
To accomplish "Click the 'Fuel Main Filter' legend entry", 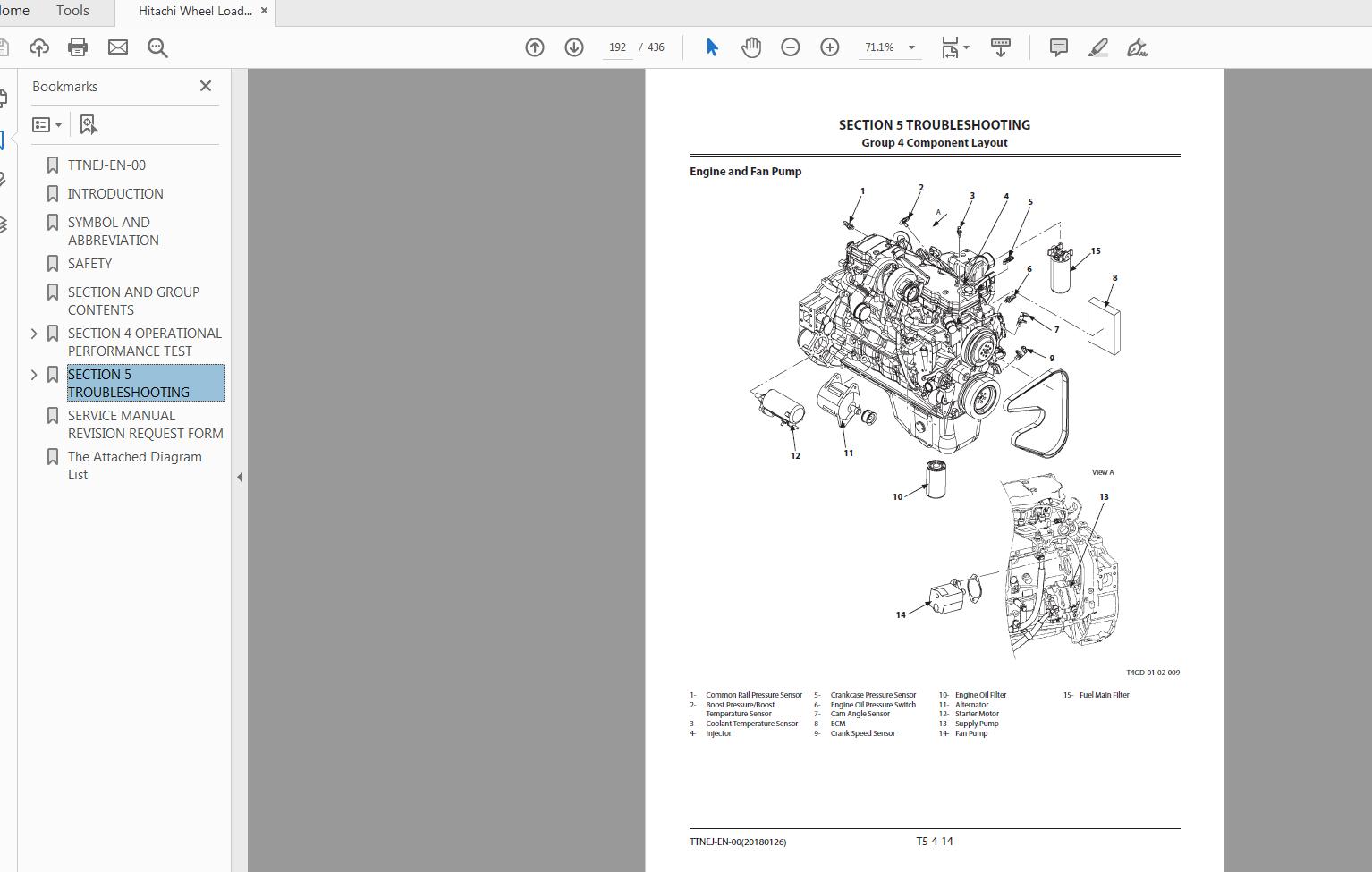I will coord(1104,695).
